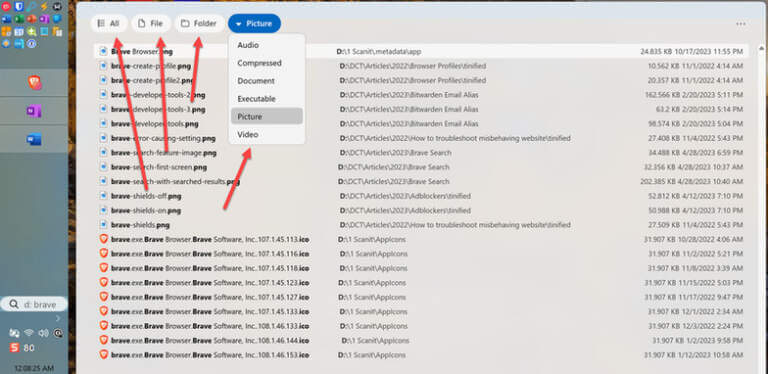This screenshot has width=768, height=374.
Task: Choose Picture in the type menu list
Action: [x=267, y=117]
